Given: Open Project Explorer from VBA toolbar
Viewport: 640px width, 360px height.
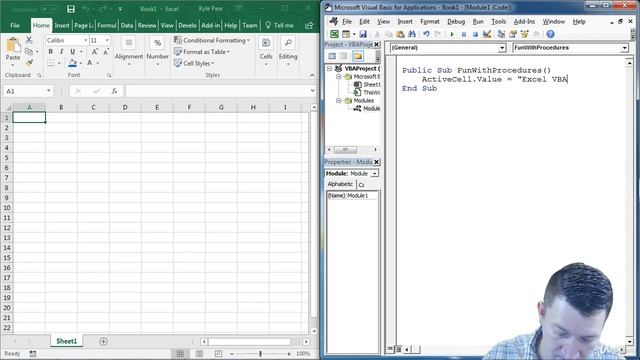Looking at the screenshot, I should (501, 34).
